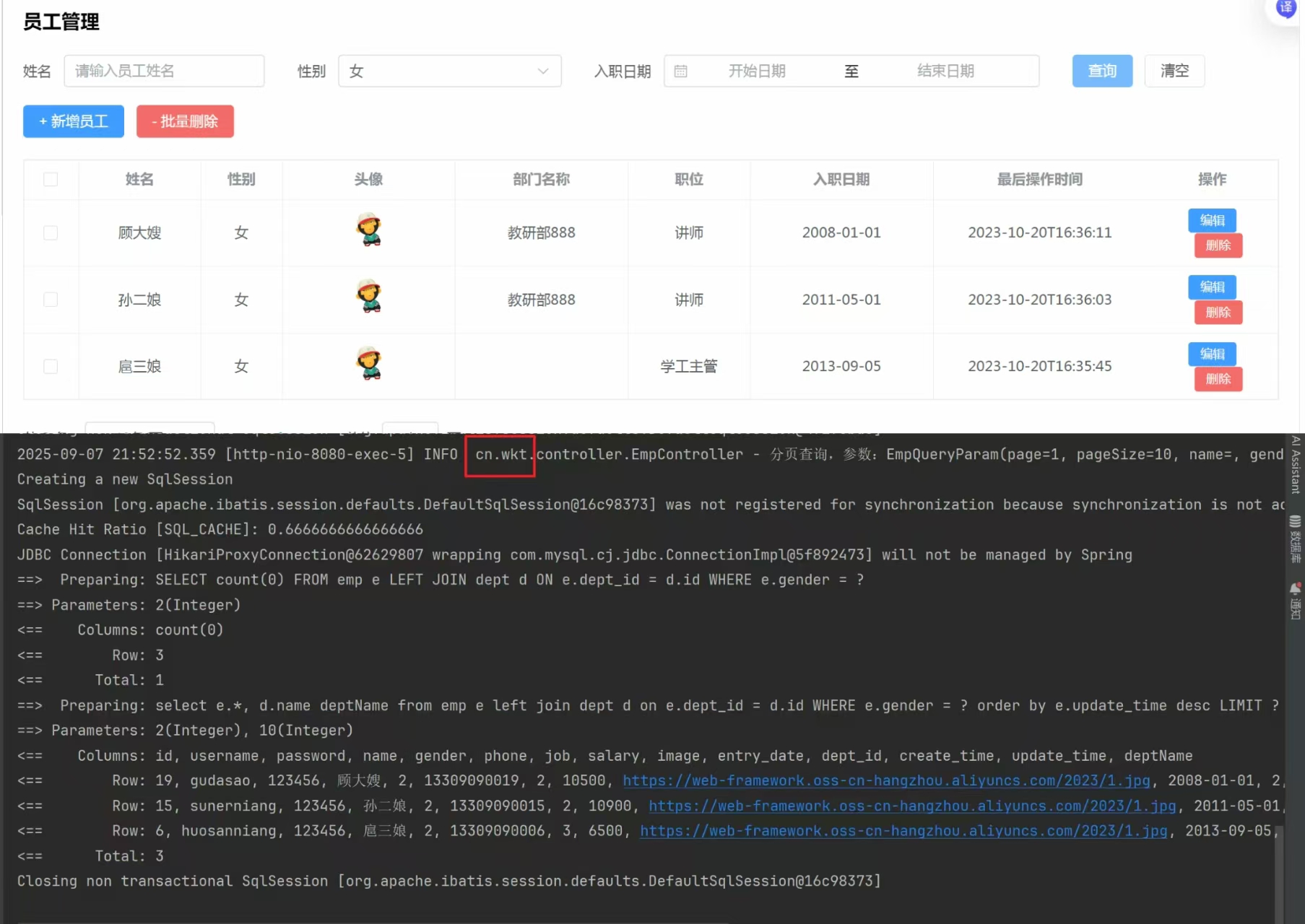This screenshot has width=1305, height=924.
Task: Click avatar image of 扈三娘
Action: click(369, 364)
